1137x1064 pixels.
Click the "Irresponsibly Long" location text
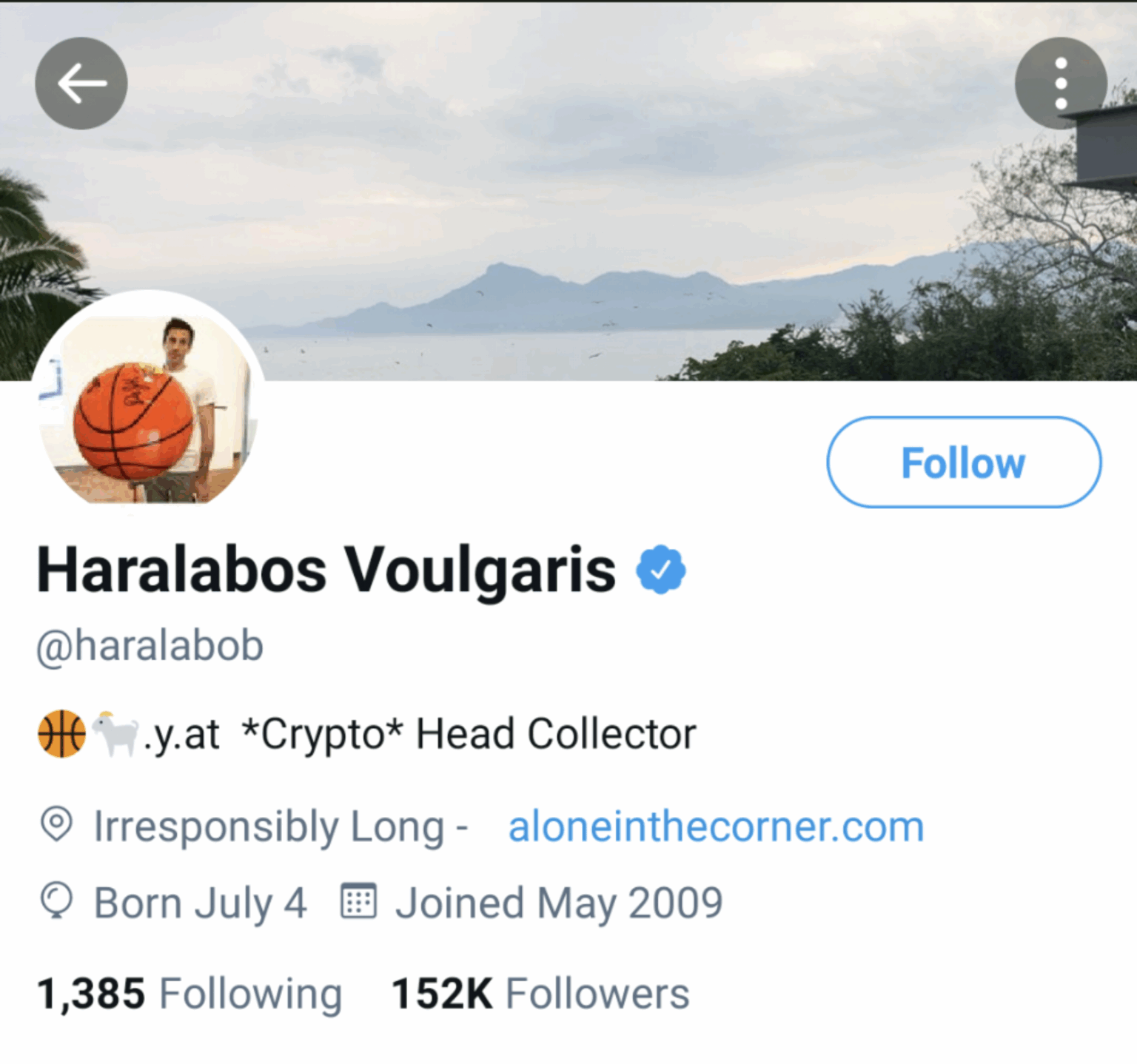(x=269, y=826)
